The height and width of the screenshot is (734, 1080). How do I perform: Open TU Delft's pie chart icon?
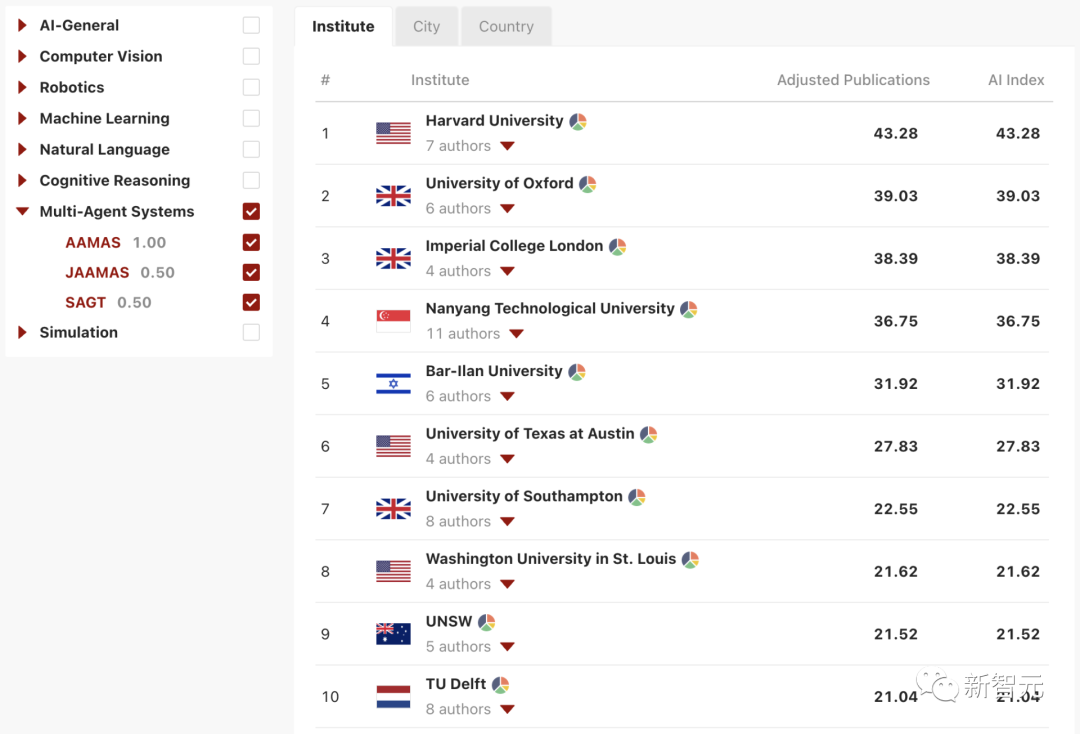point(501,685)
